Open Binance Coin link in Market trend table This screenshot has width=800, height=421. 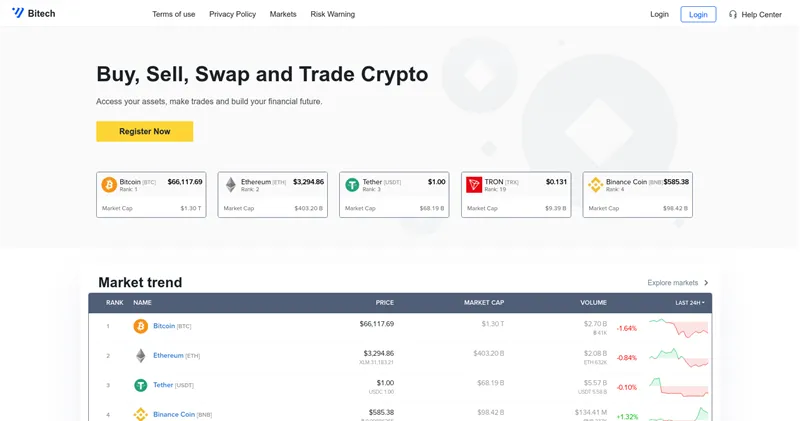pyautogui.click(x=174, y=414)
